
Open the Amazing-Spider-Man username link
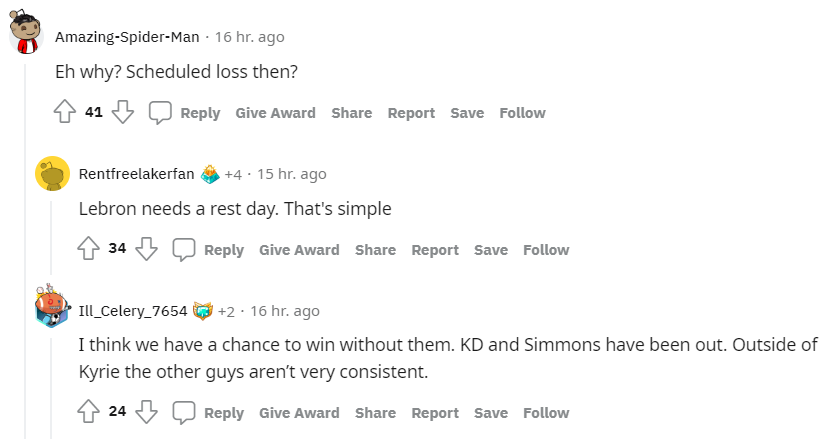pos(127,37)
